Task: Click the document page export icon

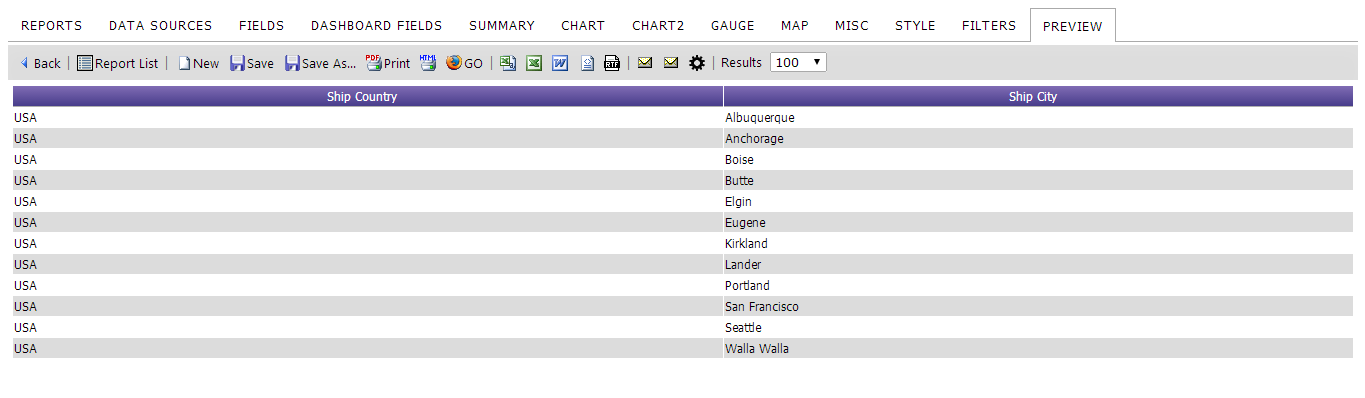Action: point(588,63)
